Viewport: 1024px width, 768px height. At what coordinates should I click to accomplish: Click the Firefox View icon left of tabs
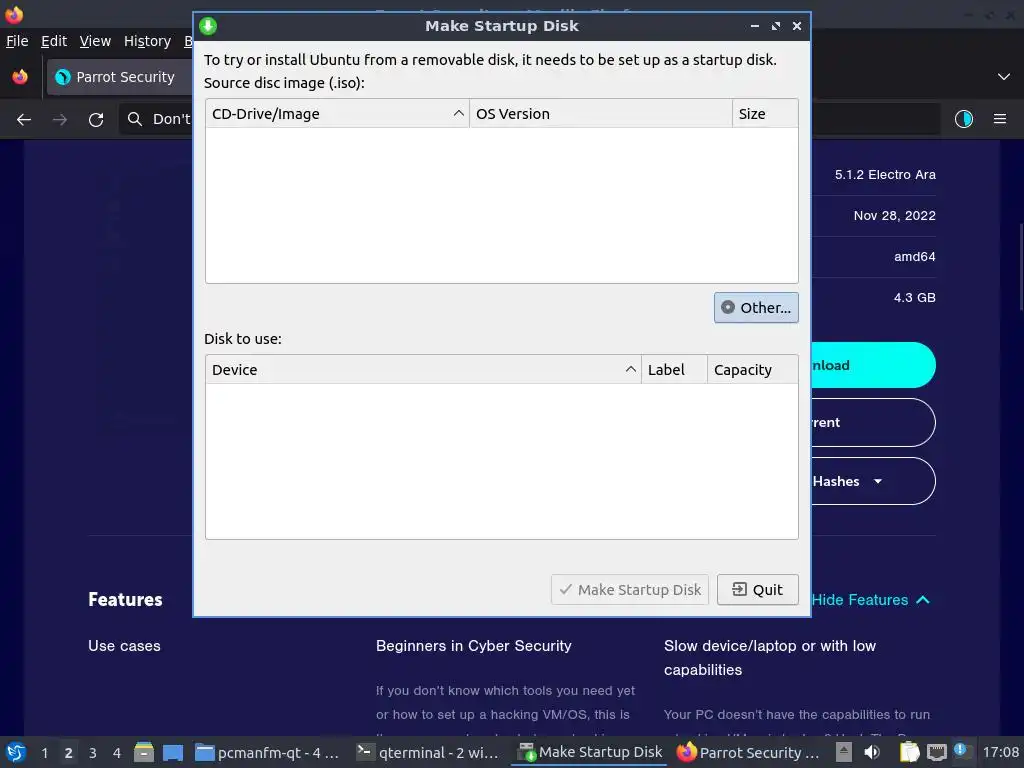20,77
